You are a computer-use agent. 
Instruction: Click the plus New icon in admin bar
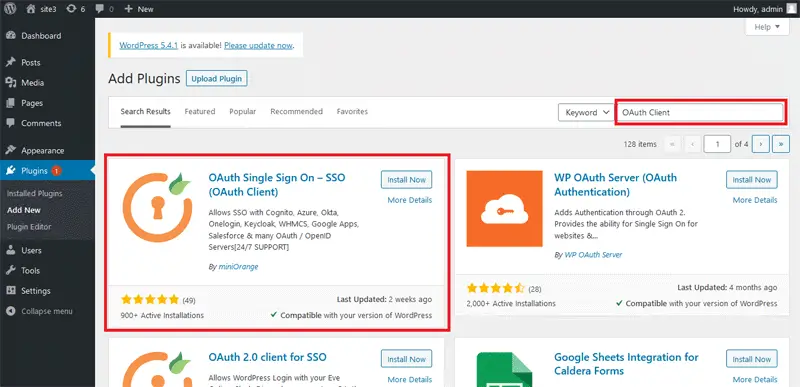point(129,9)
